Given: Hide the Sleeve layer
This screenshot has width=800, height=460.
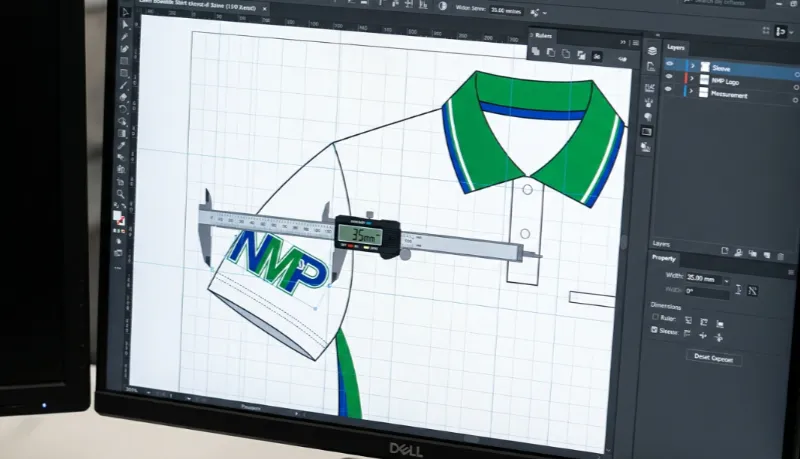Looking at the screenshot, I should click(x=670, y=64).
